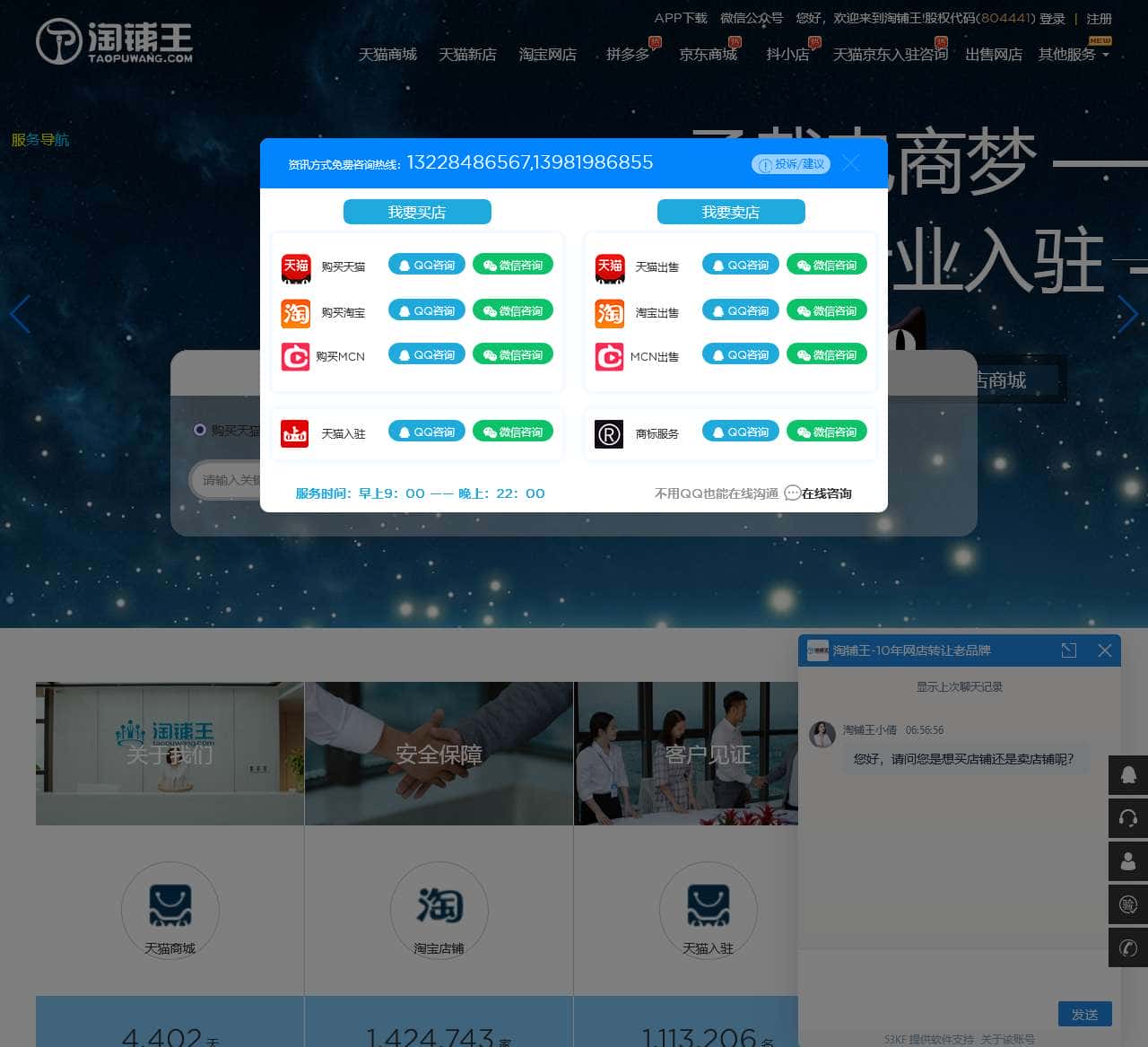Click the 投诉/建议 button in the dialog
Viewport: 1148px width, 1047px height.
click(791, 164)
